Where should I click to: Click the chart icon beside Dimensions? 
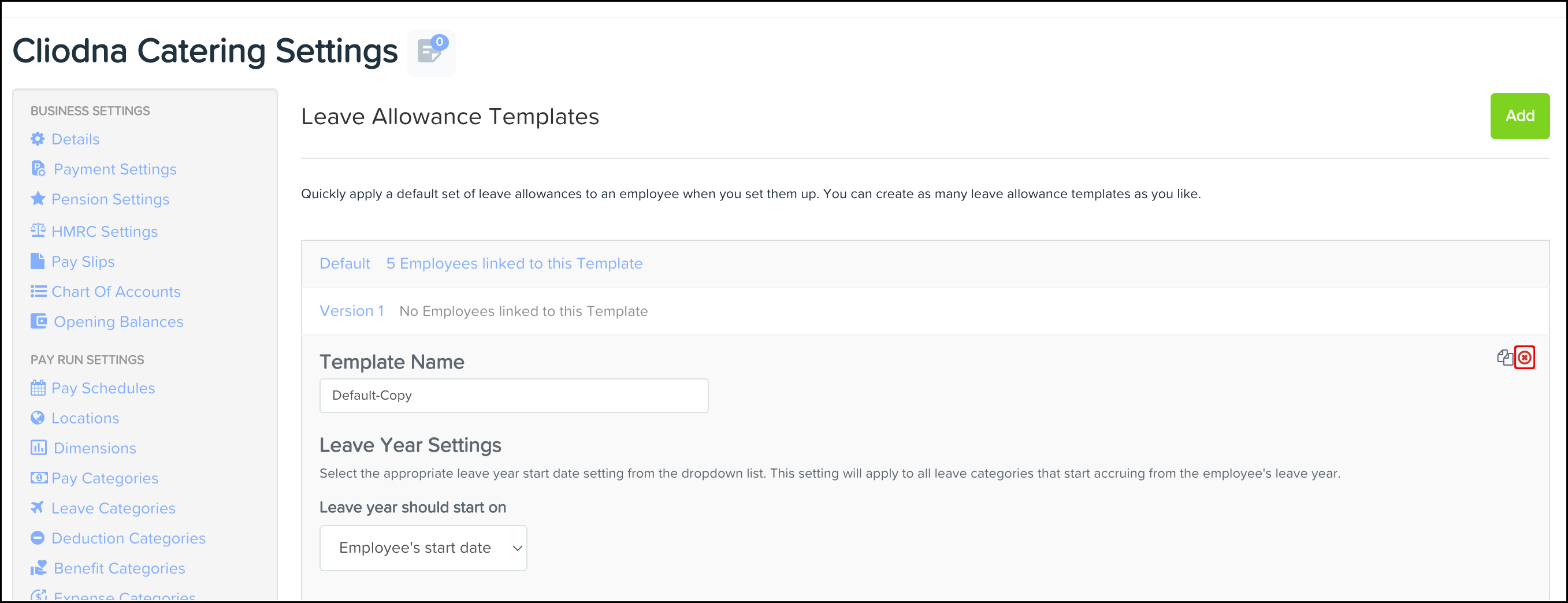pyautogui.click(x=38, y=448)
